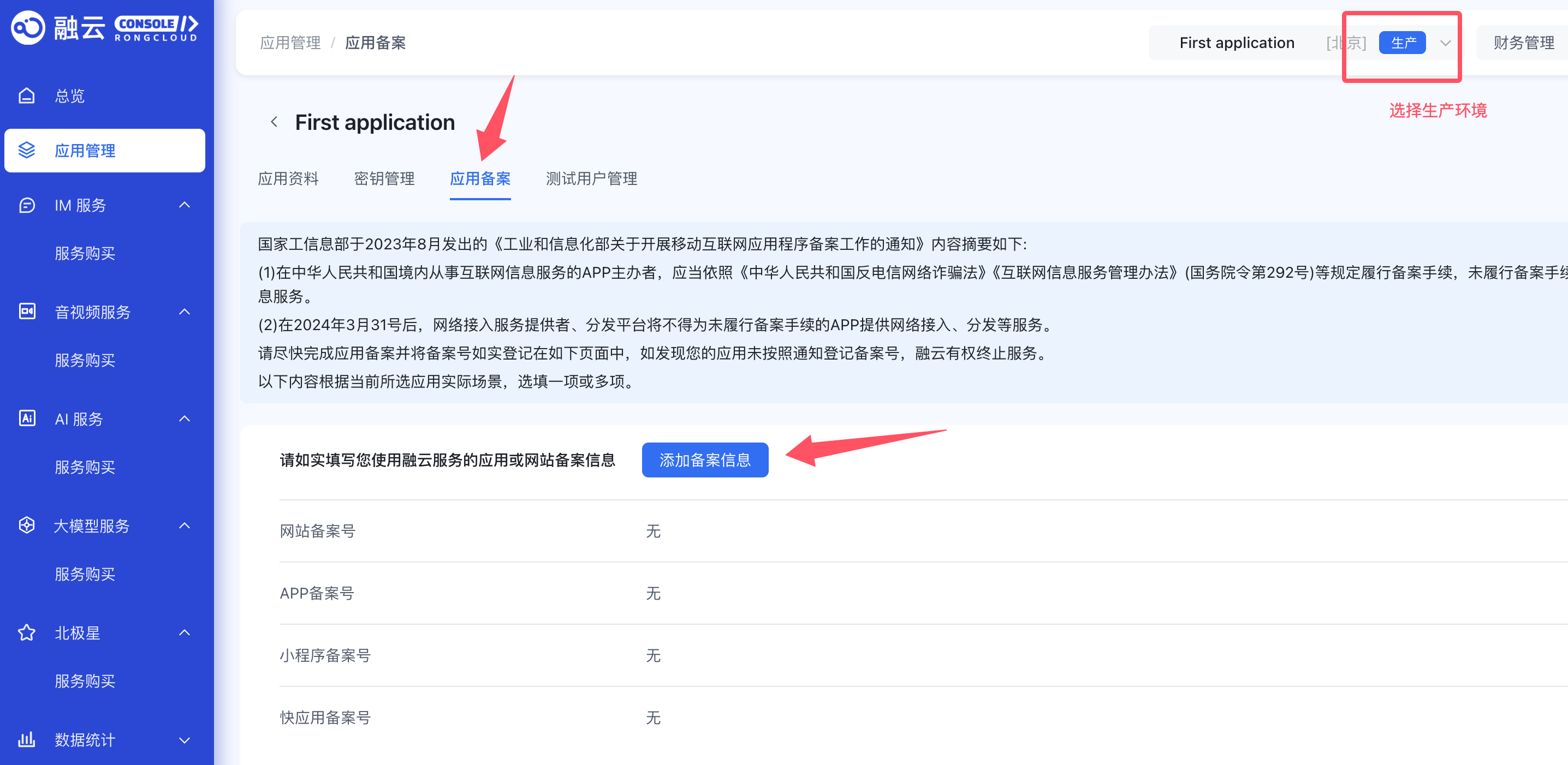The image size is (1568, 765).
Task: Collapse the 音视频服务 section chevron
Action: pyautogui.click(x=185, y=312)
